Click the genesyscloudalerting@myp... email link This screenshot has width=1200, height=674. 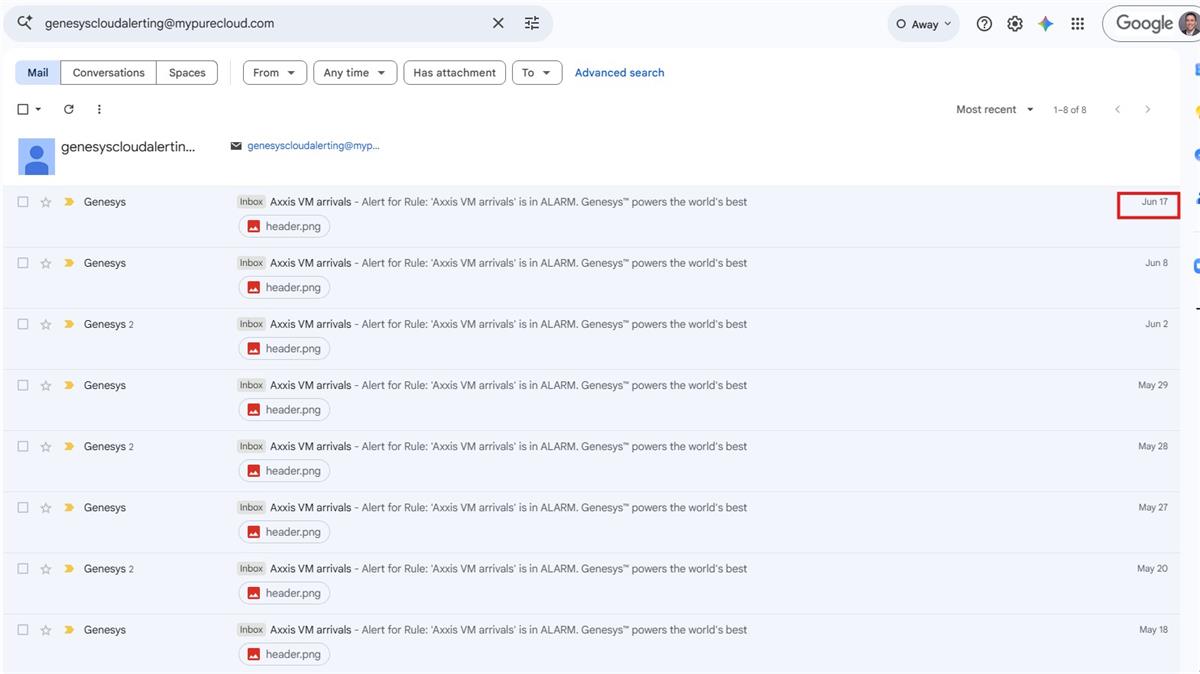click(x=313, y=146)
